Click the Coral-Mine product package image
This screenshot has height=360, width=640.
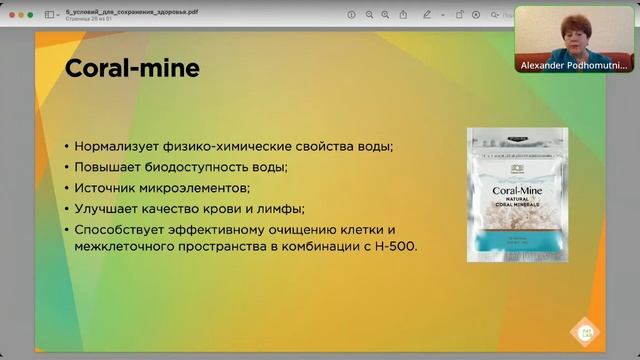coord(517,195)
